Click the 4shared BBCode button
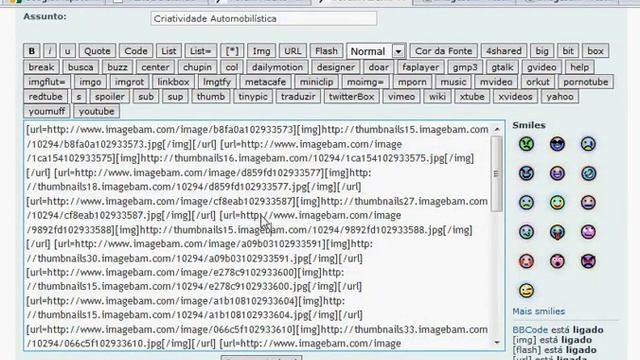640x360 pixels. [504, 51]
